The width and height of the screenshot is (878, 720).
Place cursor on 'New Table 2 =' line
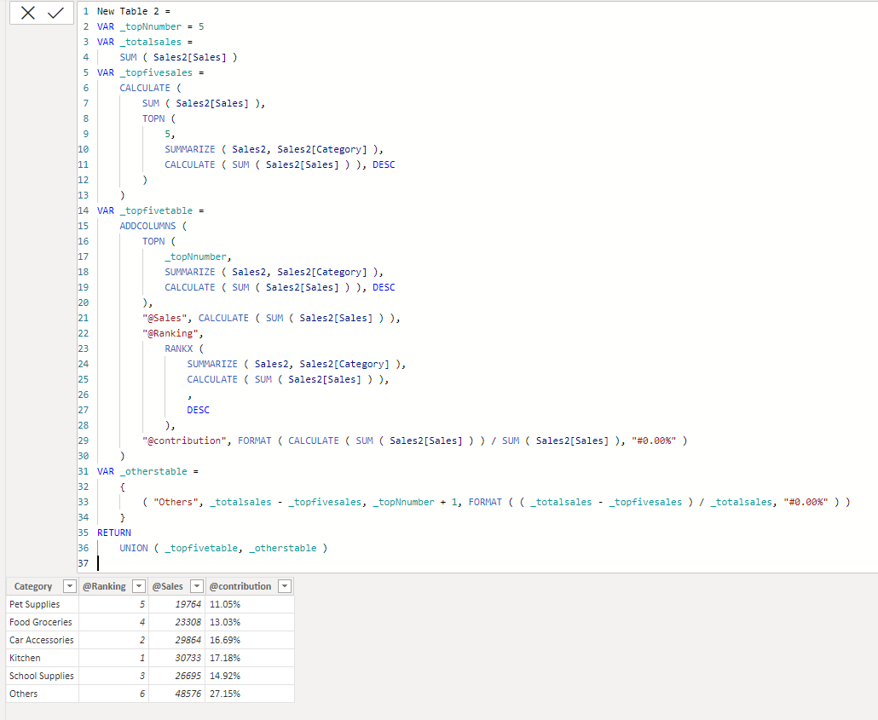coord(133,11)
